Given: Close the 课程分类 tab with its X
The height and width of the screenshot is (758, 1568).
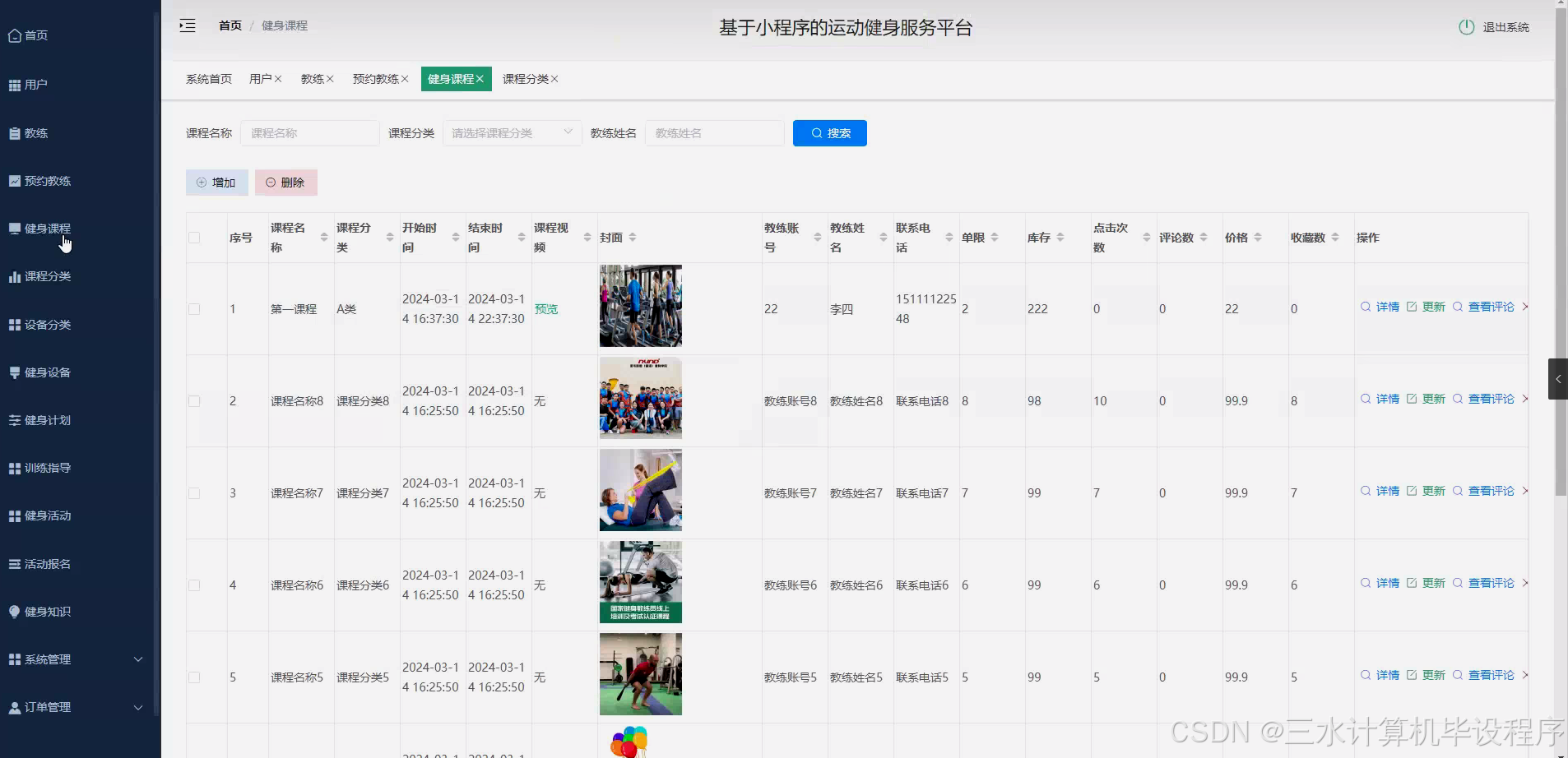Looking at the screenshot, I should tap(554, 79).
